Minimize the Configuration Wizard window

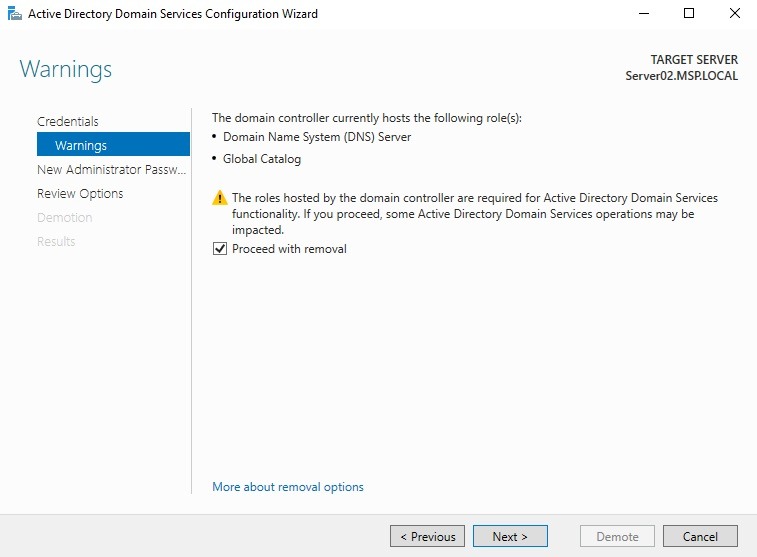(642, 14)
